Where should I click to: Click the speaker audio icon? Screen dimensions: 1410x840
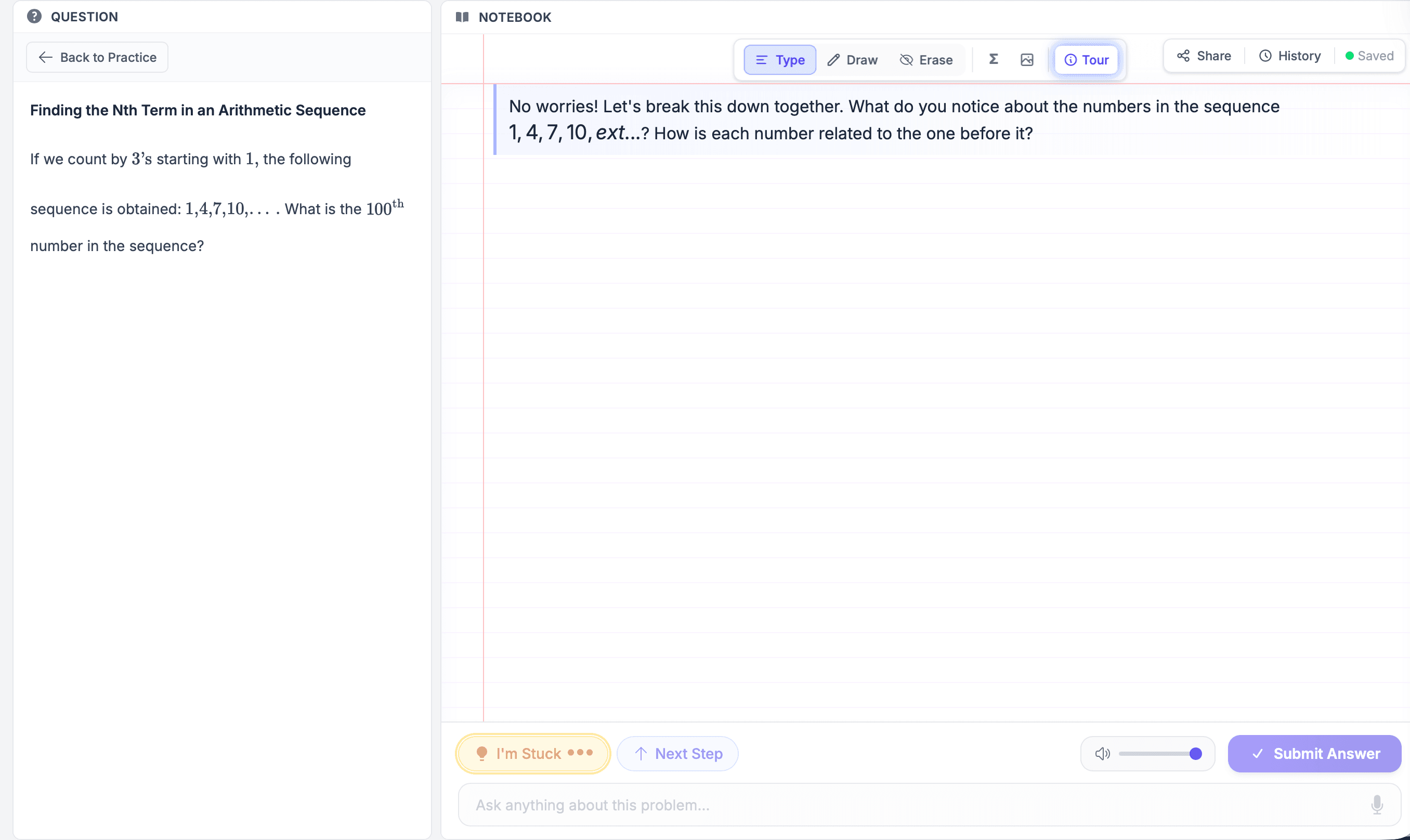pos(1102,753)
